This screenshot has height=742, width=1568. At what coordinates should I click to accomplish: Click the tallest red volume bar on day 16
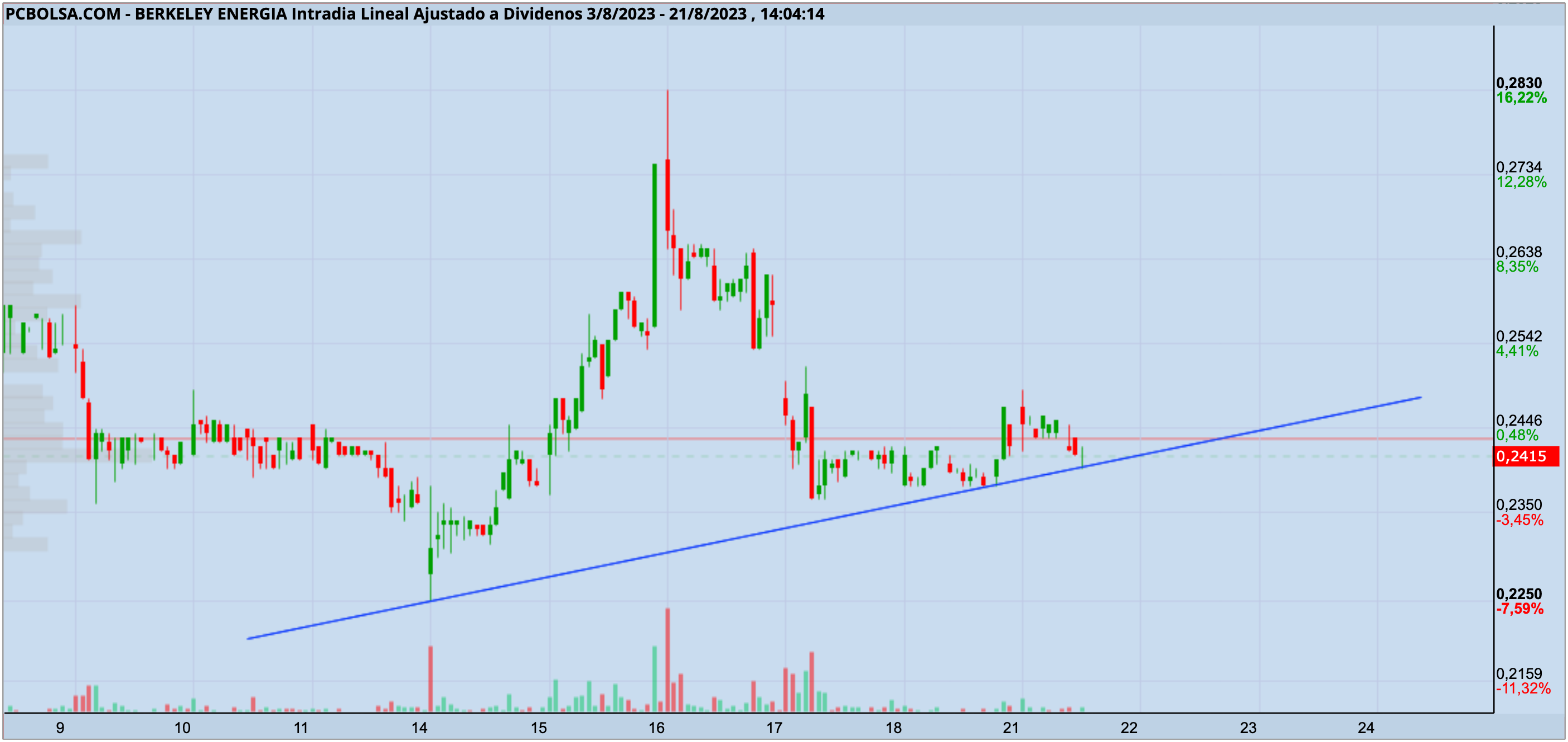point(668,660)
